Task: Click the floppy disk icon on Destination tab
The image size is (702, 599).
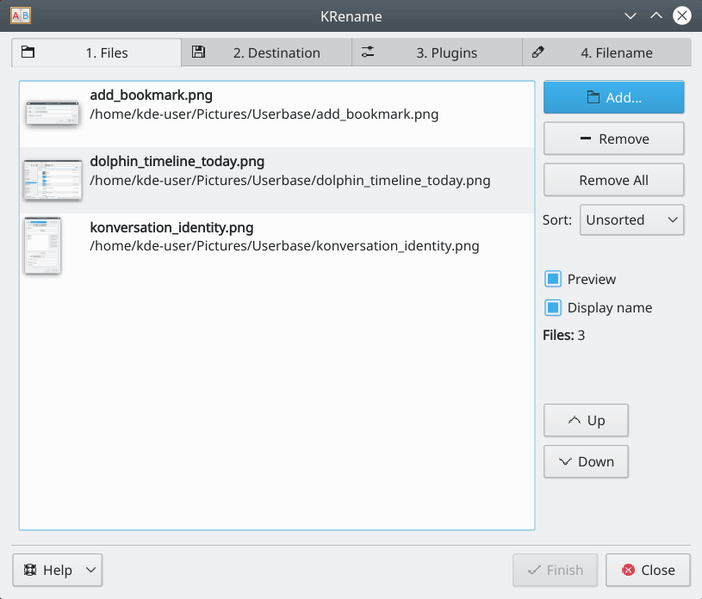Action: click(199, 52)
